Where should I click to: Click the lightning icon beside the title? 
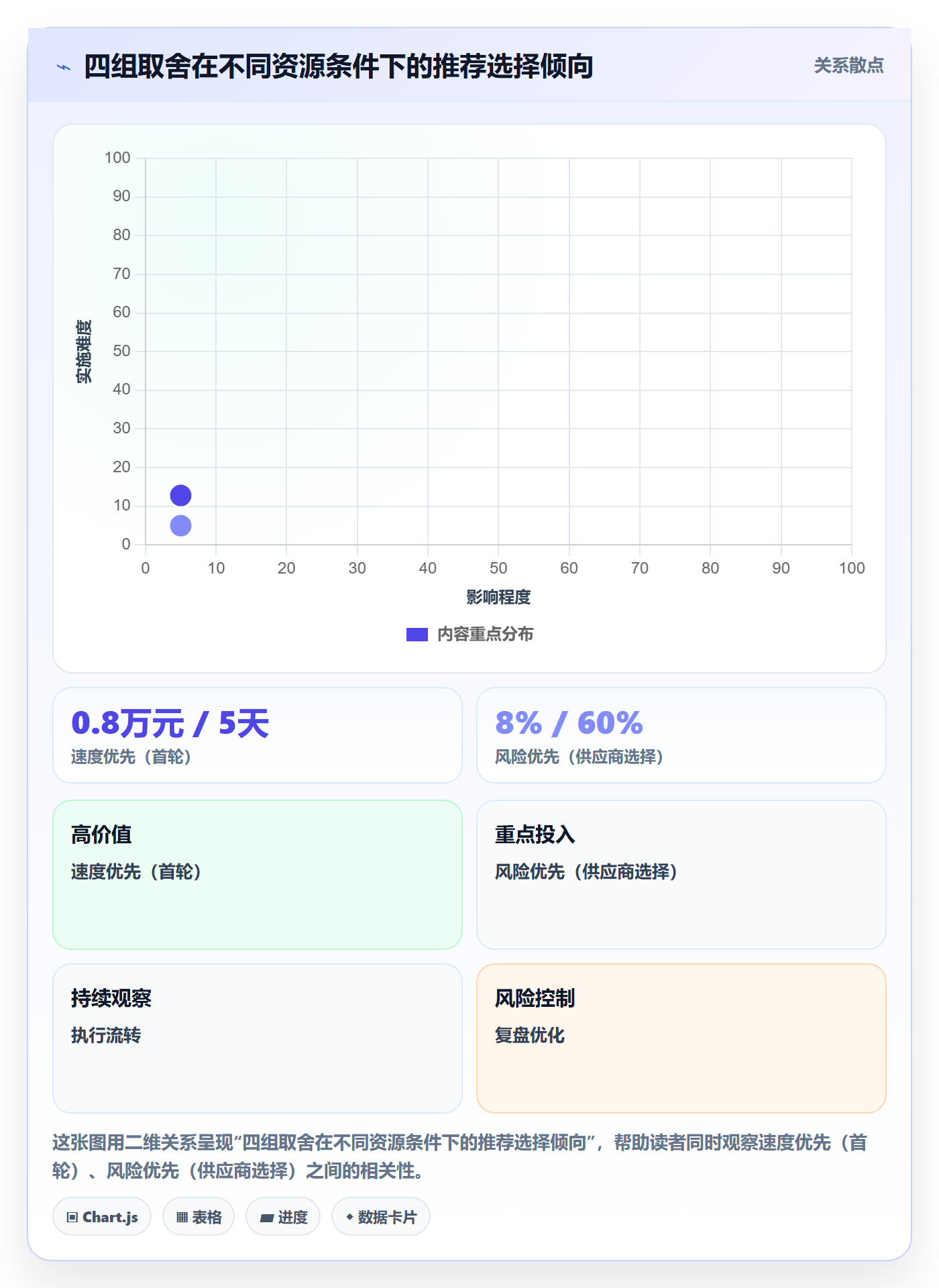64,67
